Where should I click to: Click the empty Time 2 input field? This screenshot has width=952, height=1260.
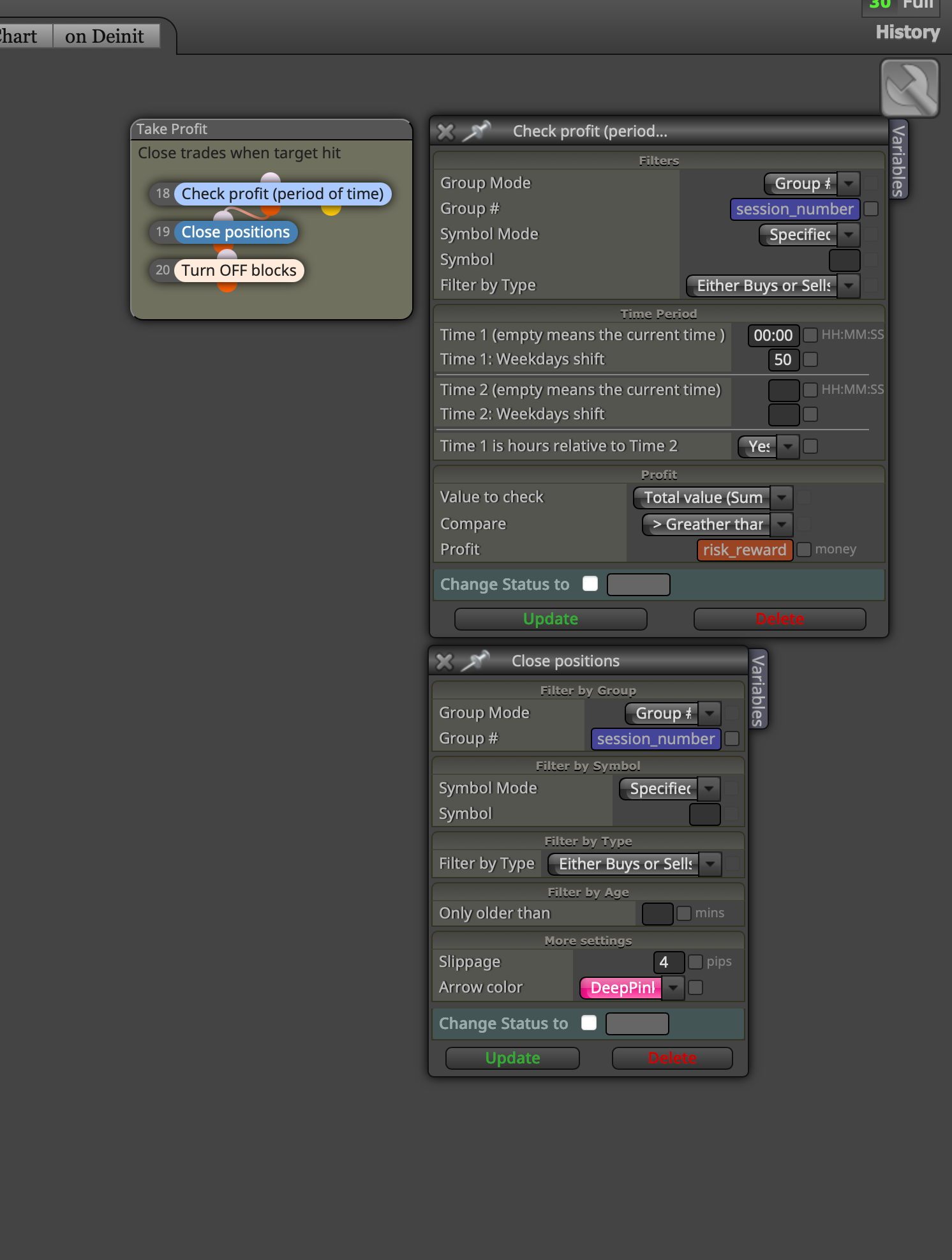(784, 390)
